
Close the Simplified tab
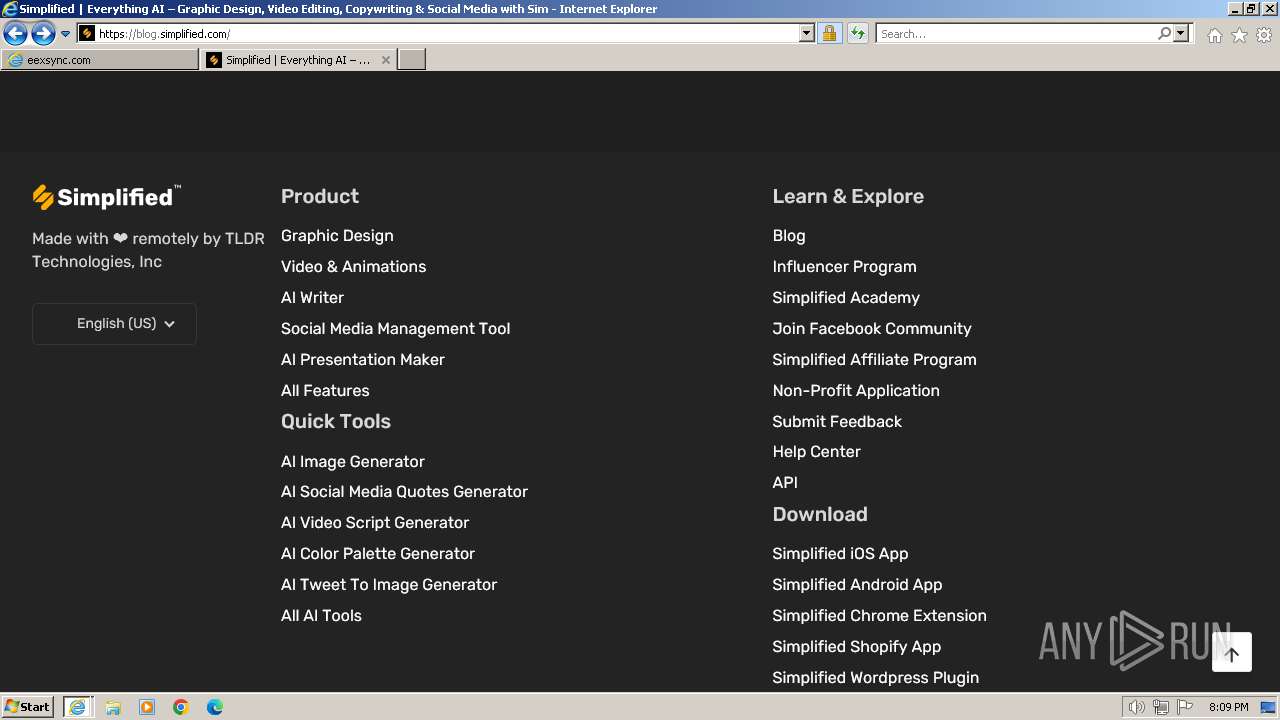click(x=386, y=60)
